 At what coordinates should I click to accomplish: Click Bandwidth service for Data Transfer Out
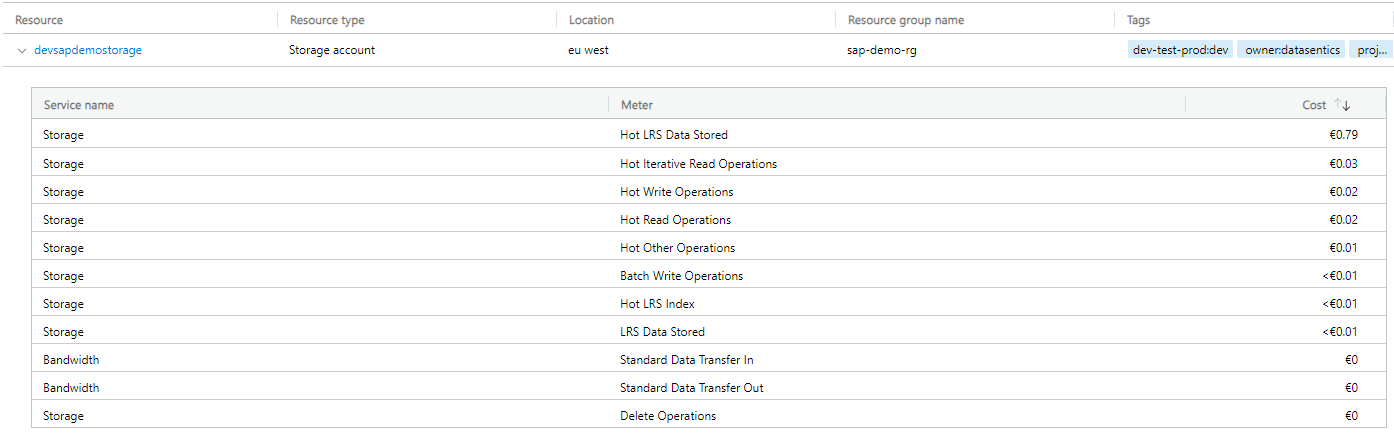(71, 387)
